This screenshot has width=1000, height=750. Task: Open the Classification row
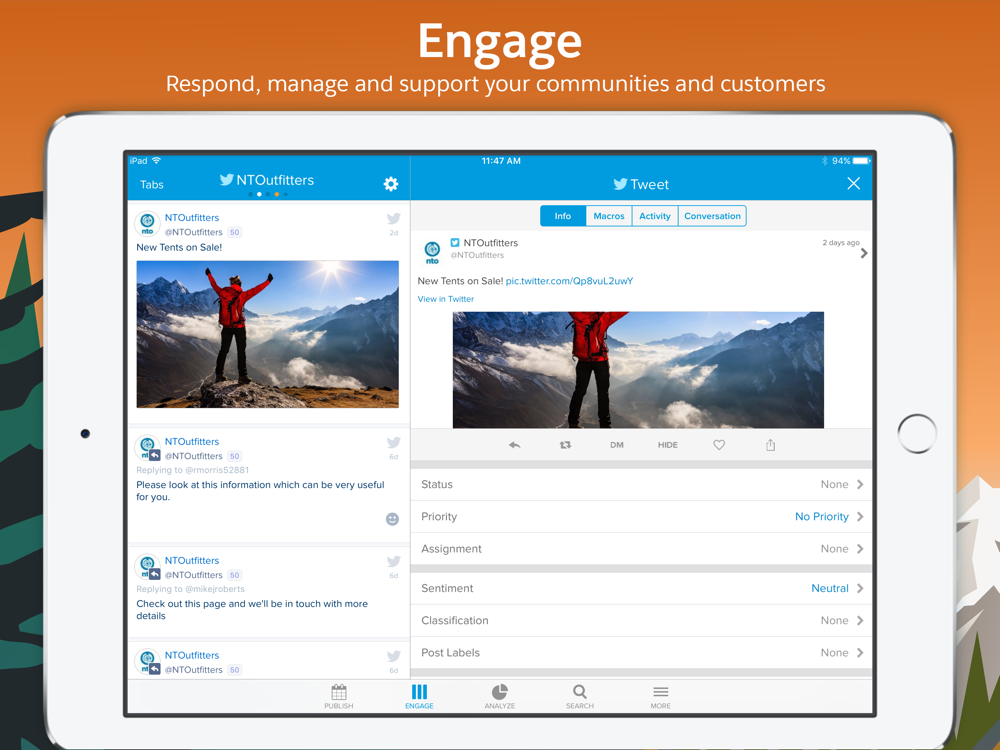click(x=641, y=621)
